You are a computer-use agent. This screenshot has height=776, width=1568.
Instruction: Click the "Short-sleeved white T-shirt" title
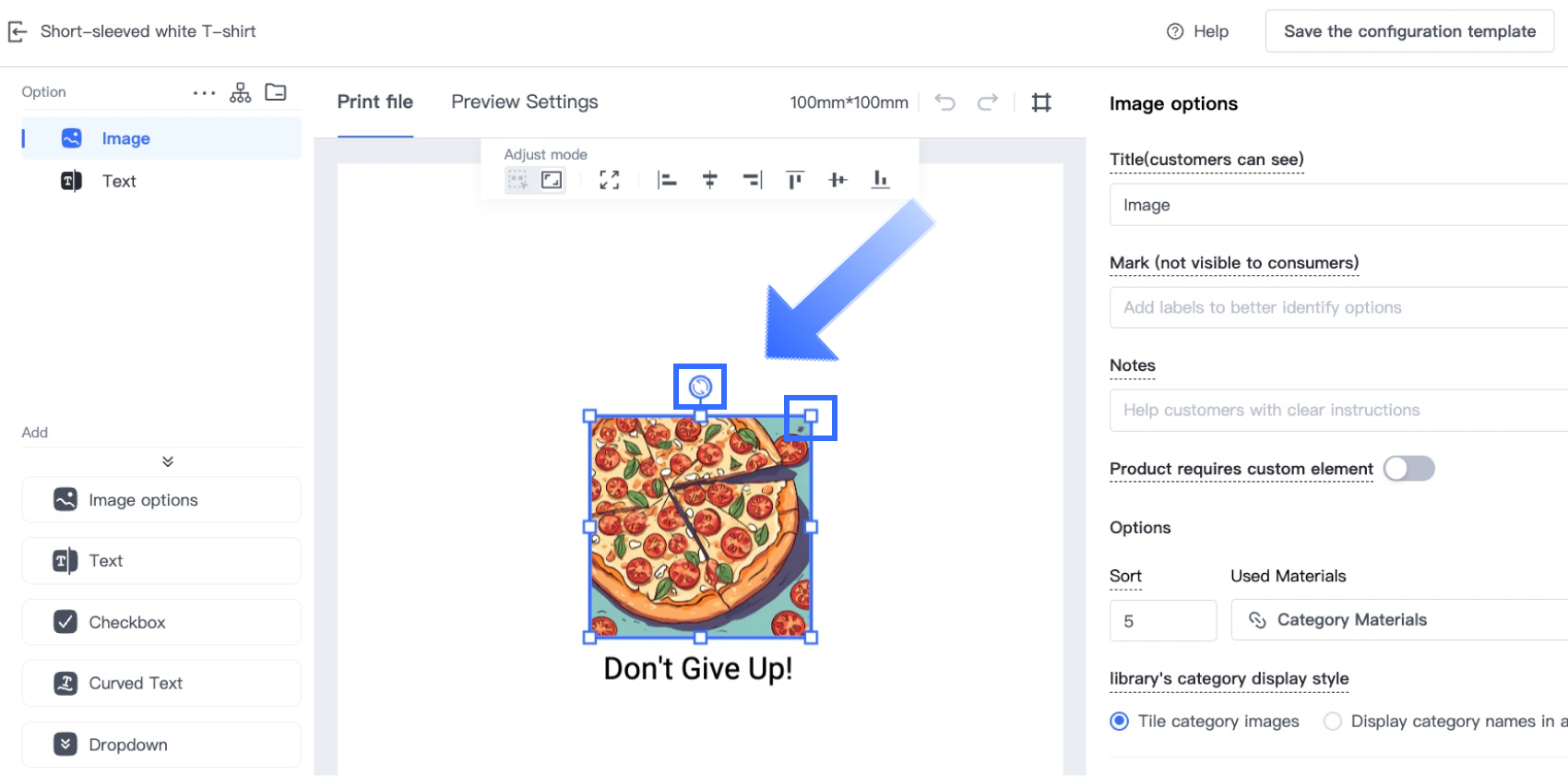[148, 31]
